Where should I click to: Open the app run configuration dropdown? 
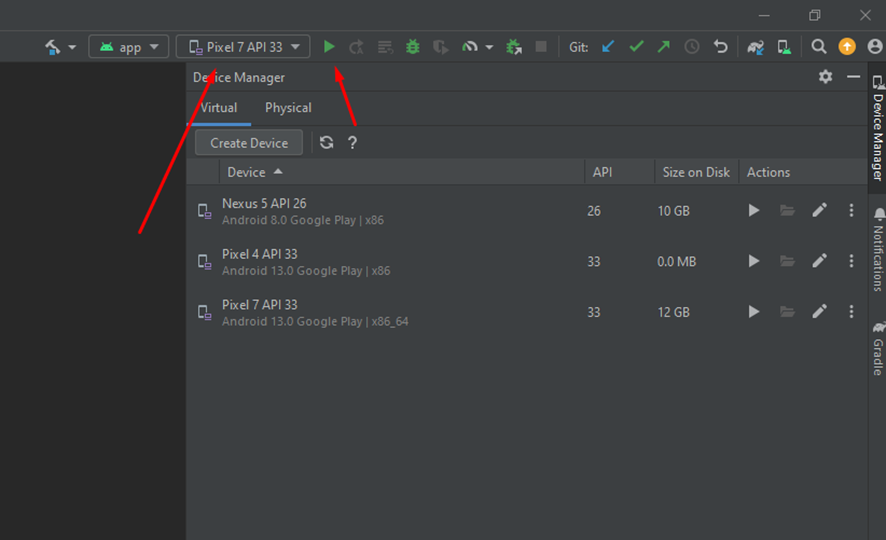click(x=129, y=47)
